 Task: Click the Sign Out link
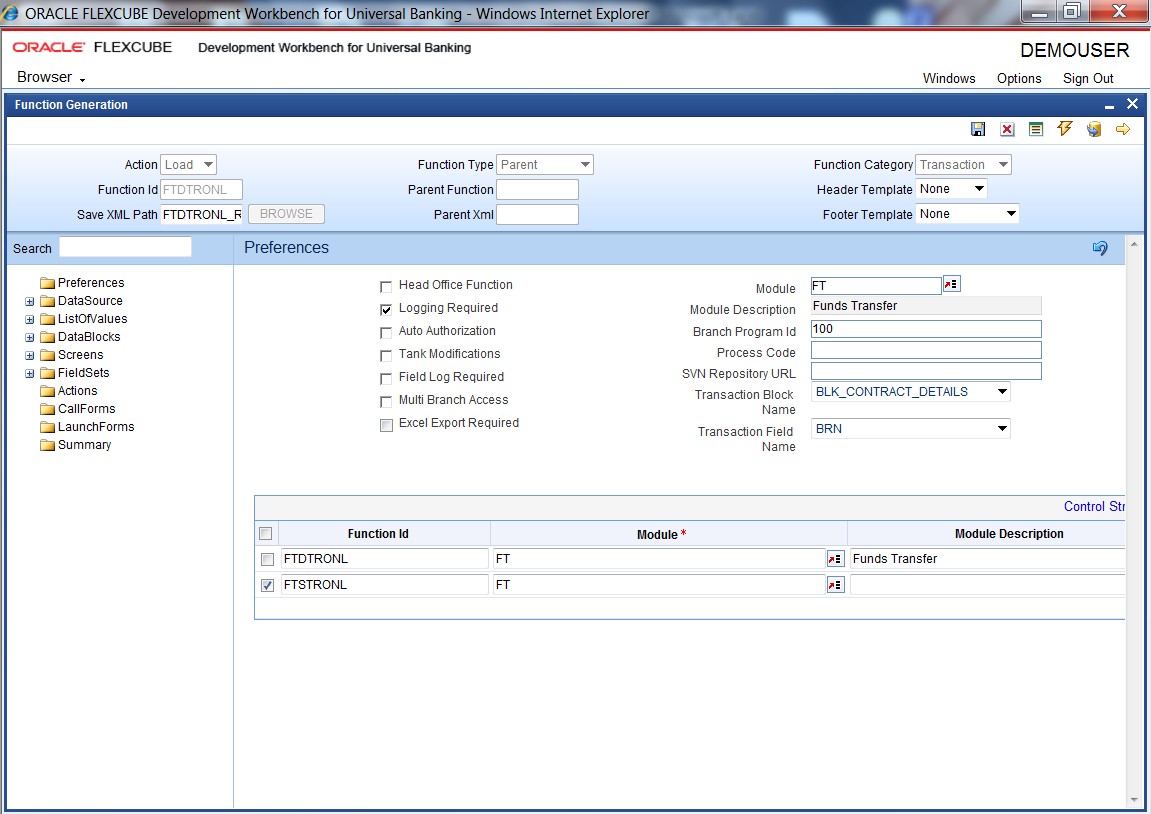[1087, 79]
